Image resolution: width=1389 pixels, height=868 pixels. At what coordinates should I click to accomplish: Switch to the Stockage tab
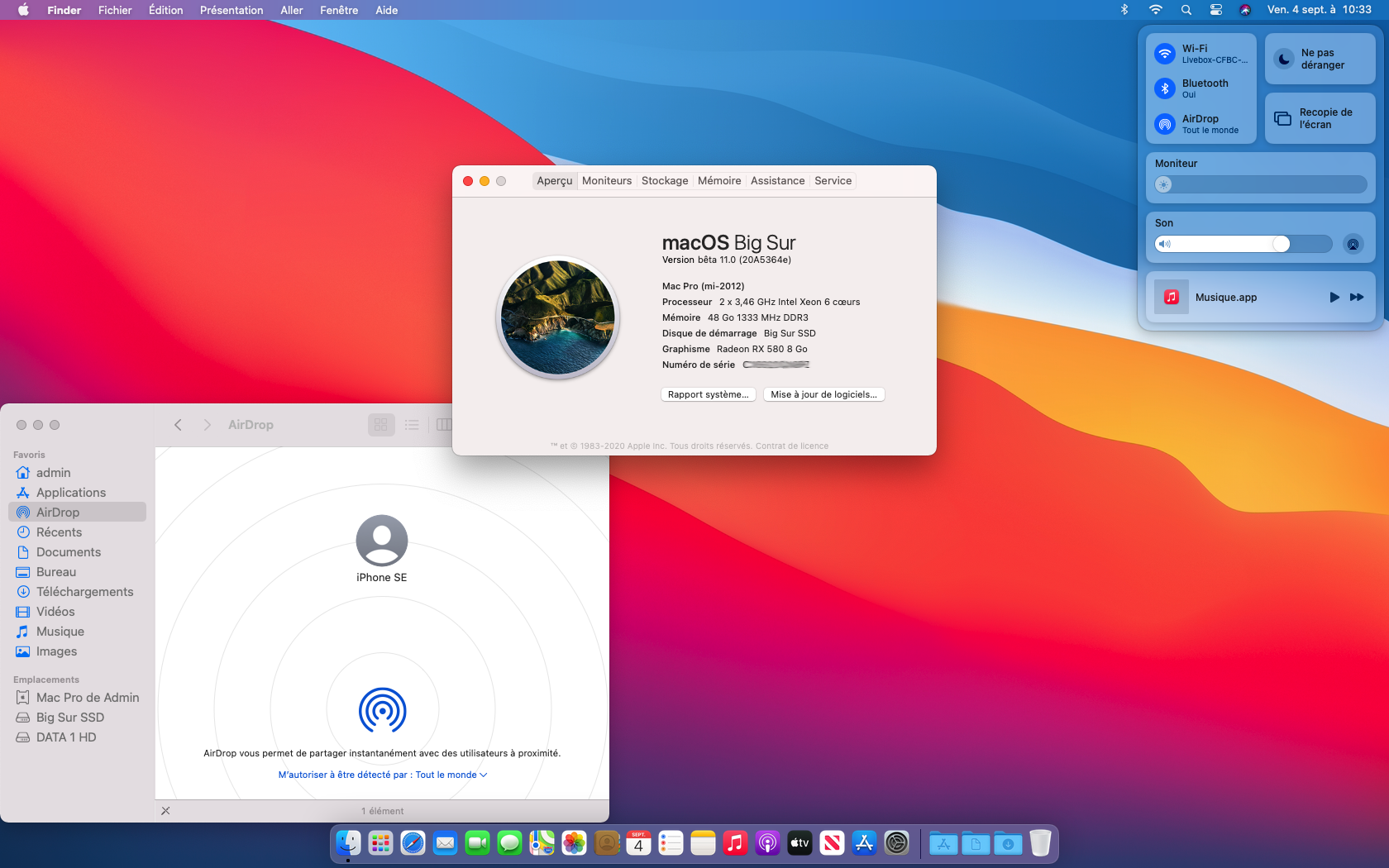click(x=665, y=180)
